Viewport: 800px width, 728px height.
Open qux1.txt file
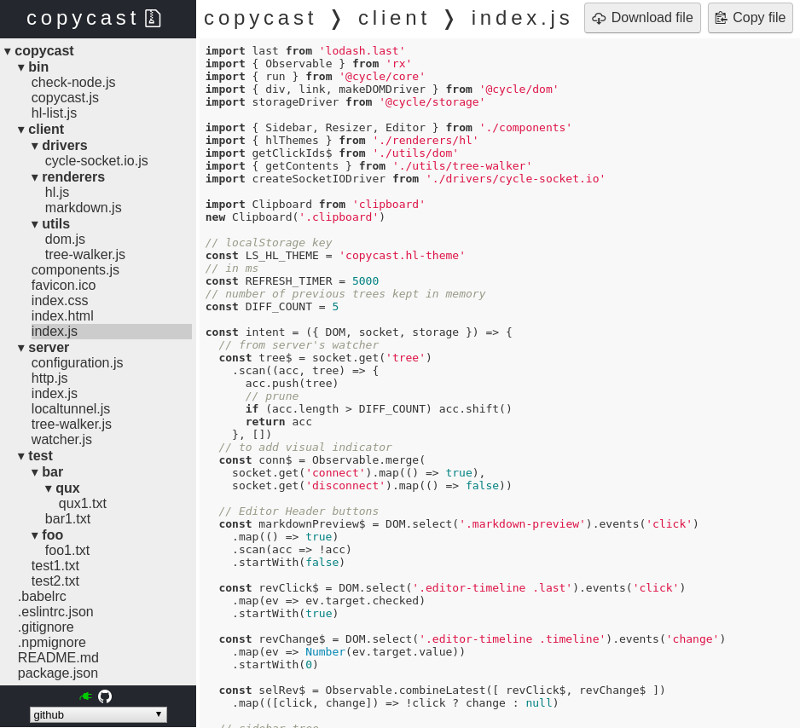(x=82, y=504)
